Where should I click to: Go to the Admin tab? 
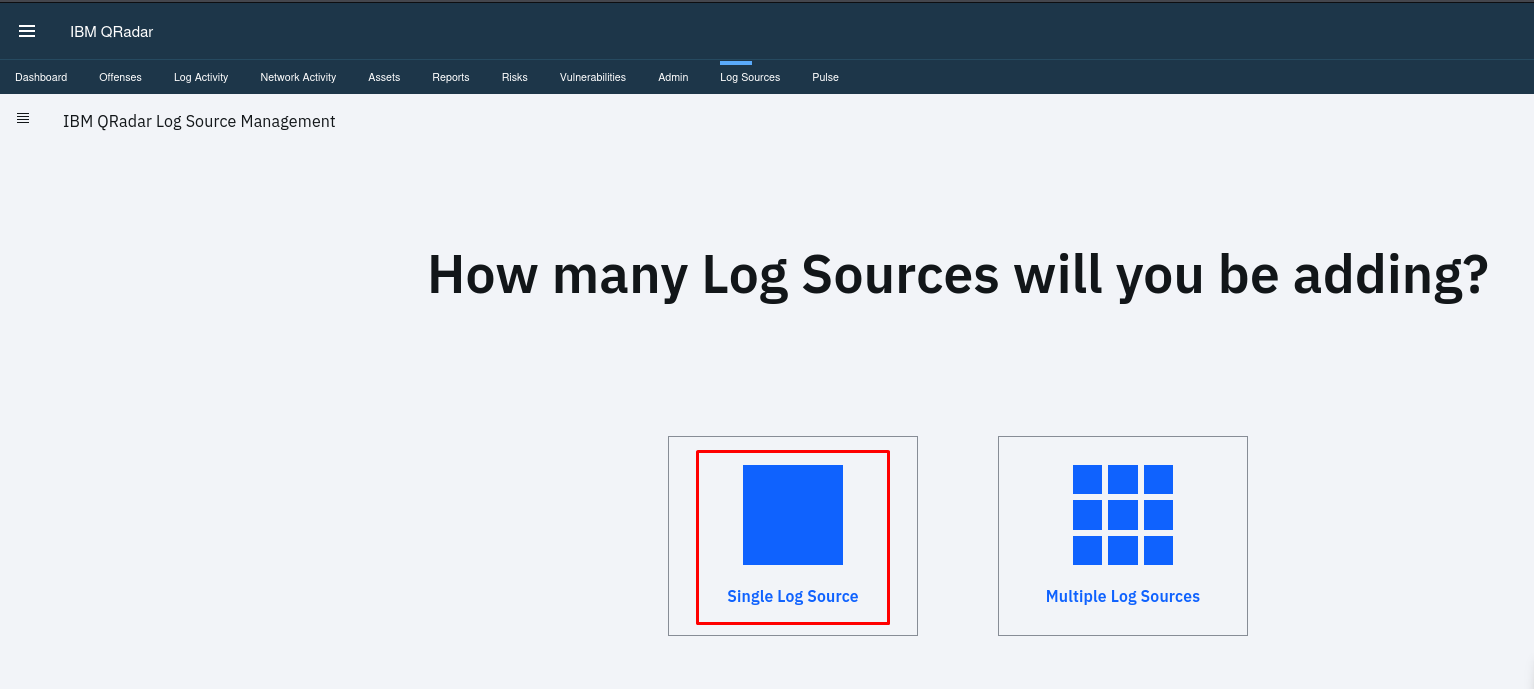tap(673, 77)
